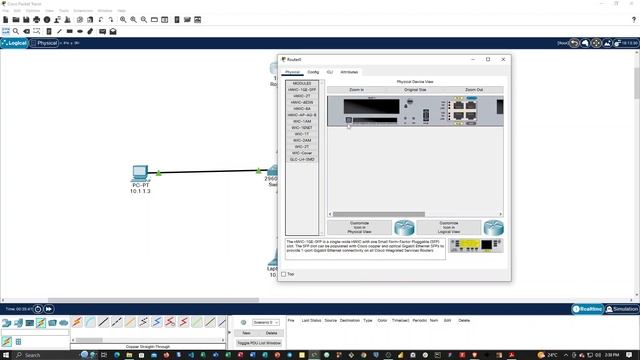640x360 pixels.
Task: Click Zoom Out in Physical Device View
Action: (x=474, y=89)
